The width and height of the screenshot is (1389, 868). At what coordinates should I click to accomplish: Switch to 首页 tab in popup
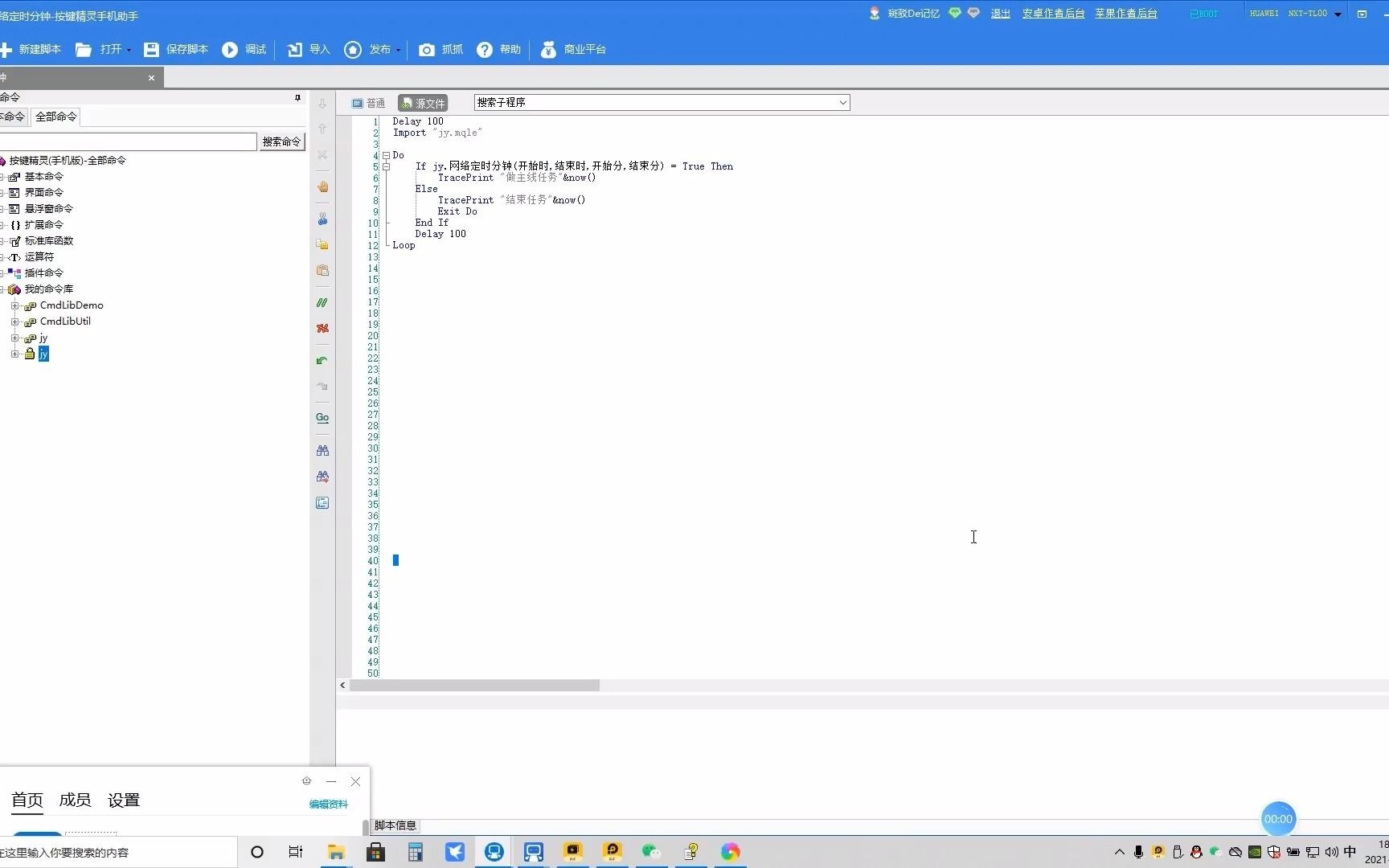(x=27, y=800)
